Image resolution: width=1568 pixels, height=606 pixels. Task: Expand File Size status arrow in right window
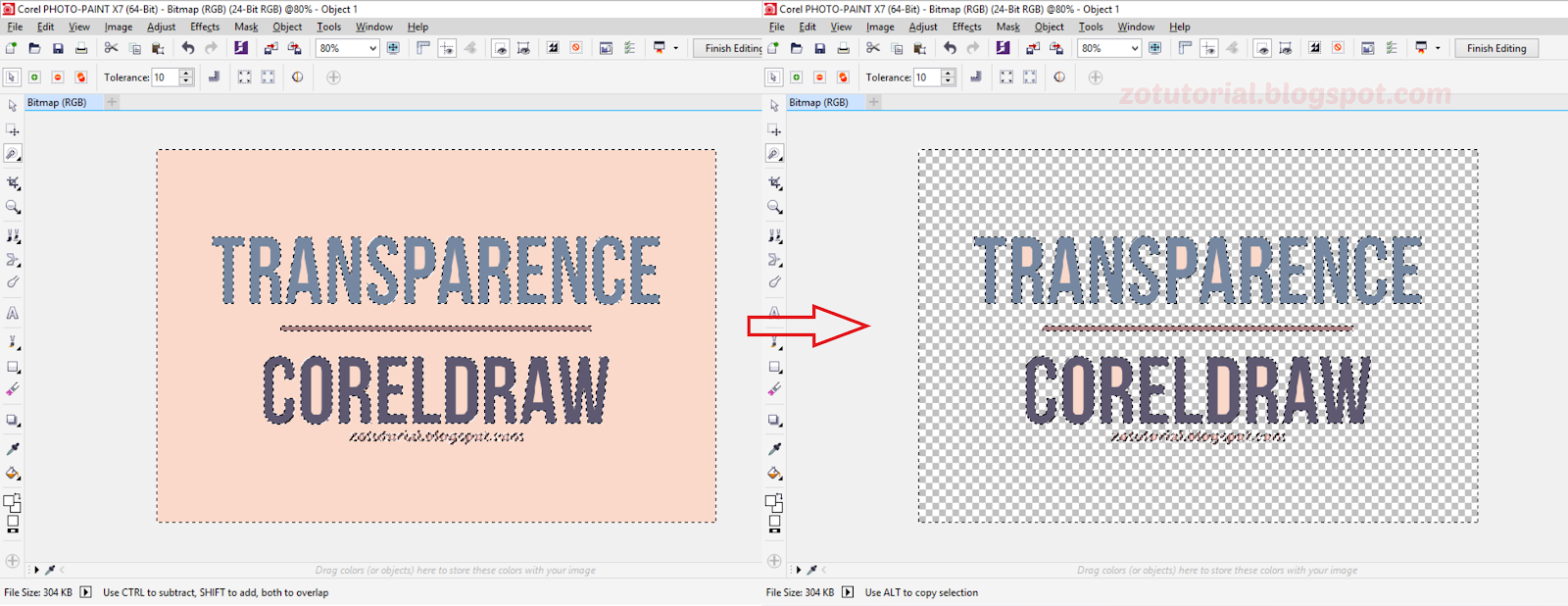pyautogui.click(x=848, y=592)
